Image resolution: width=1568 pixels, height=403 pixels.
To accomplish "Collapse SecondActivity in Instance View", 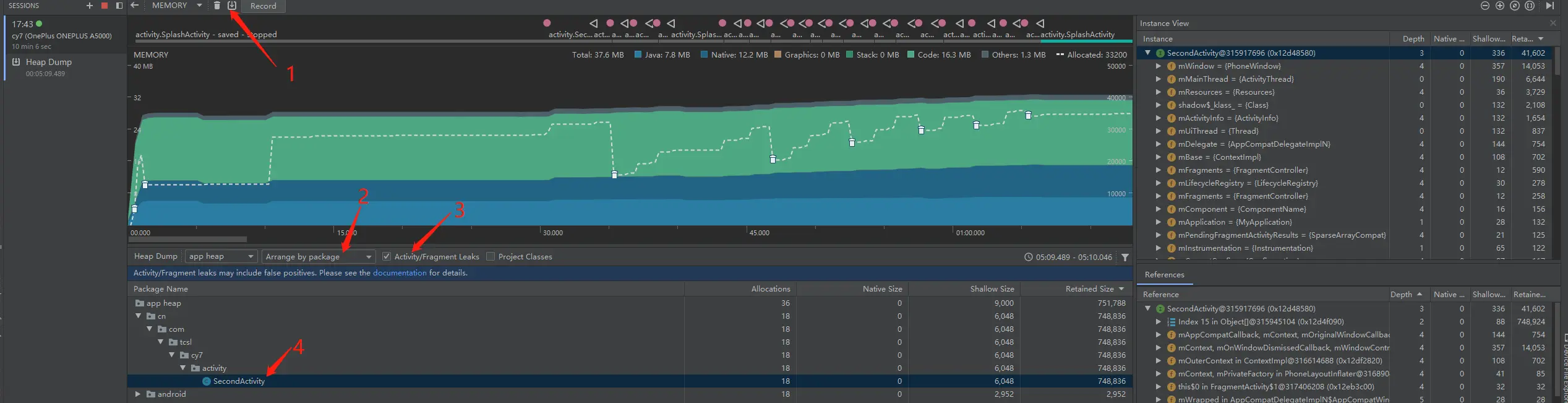I will click(1148, 53).
